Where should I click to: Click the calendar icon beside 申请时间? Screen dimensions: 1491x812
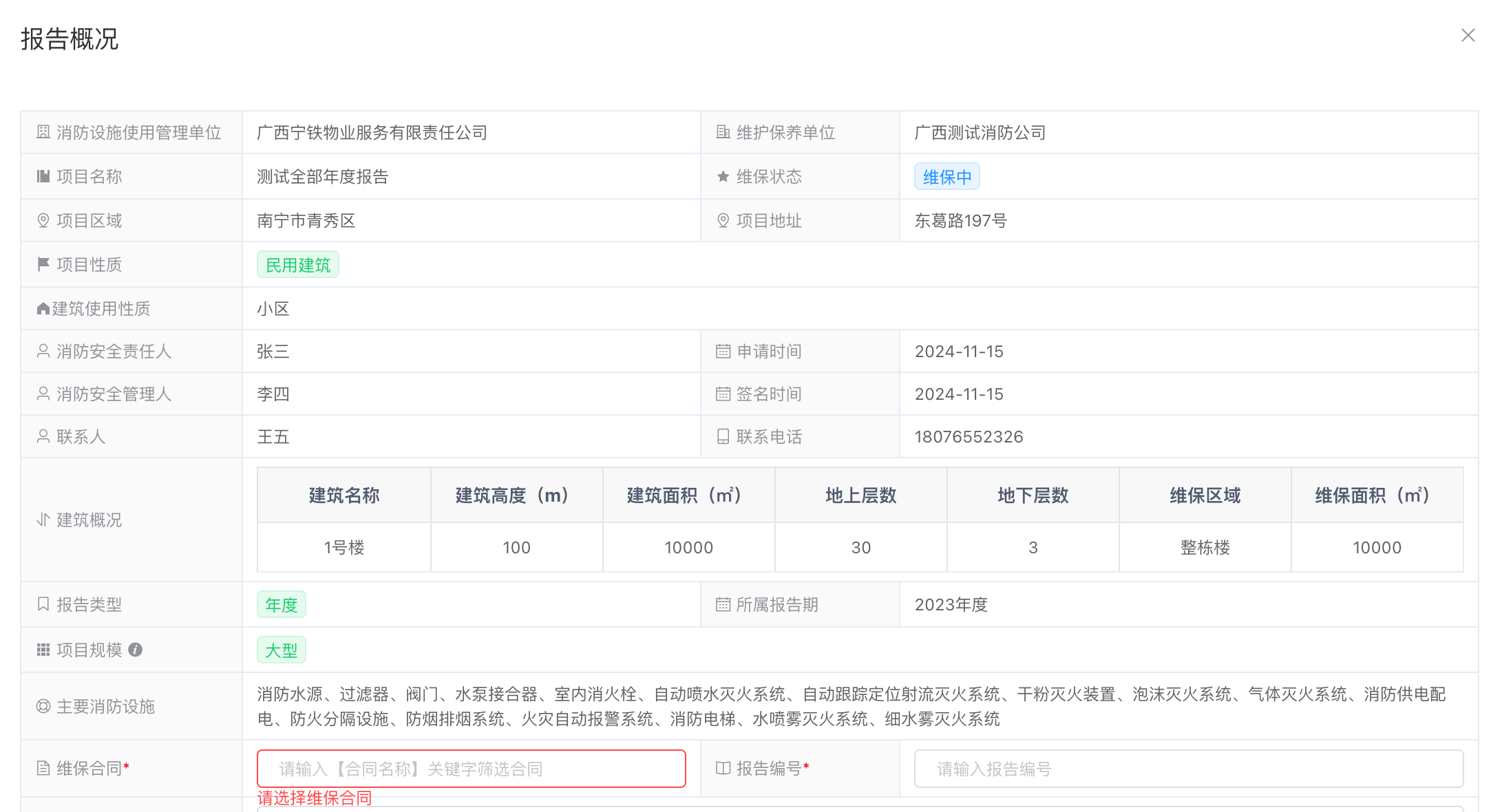[723, 351]
